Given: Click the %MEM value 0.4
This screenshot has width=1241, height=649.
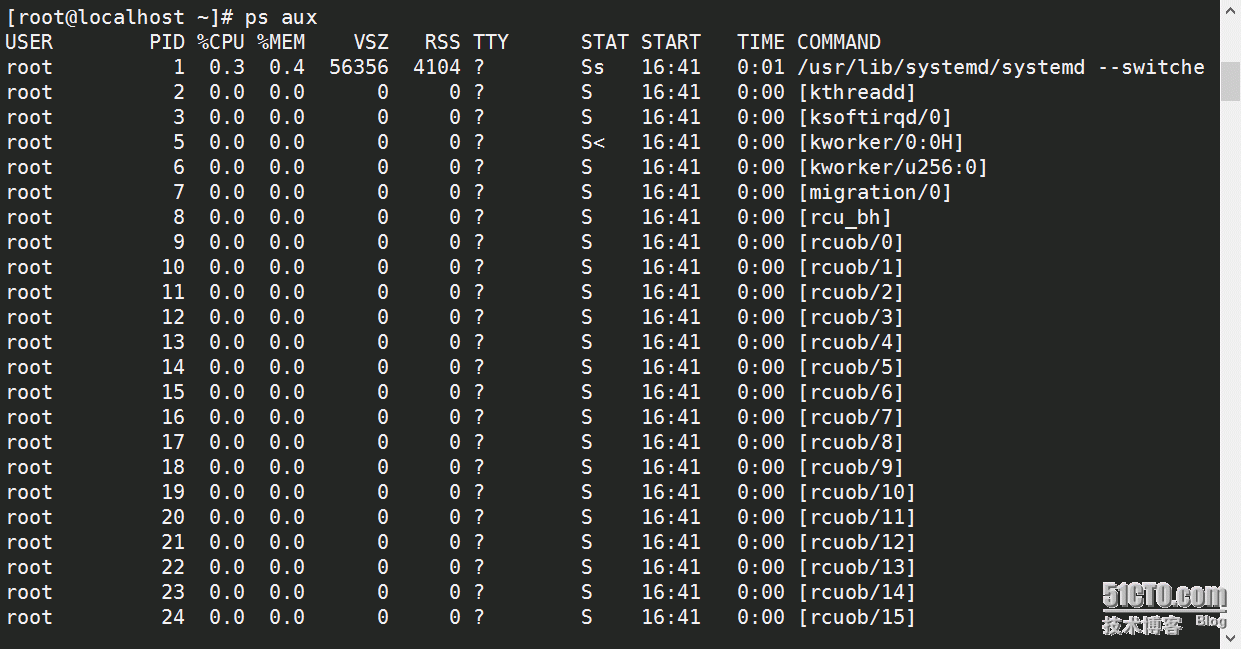Looking at the screenshot, I should (287, 67).
